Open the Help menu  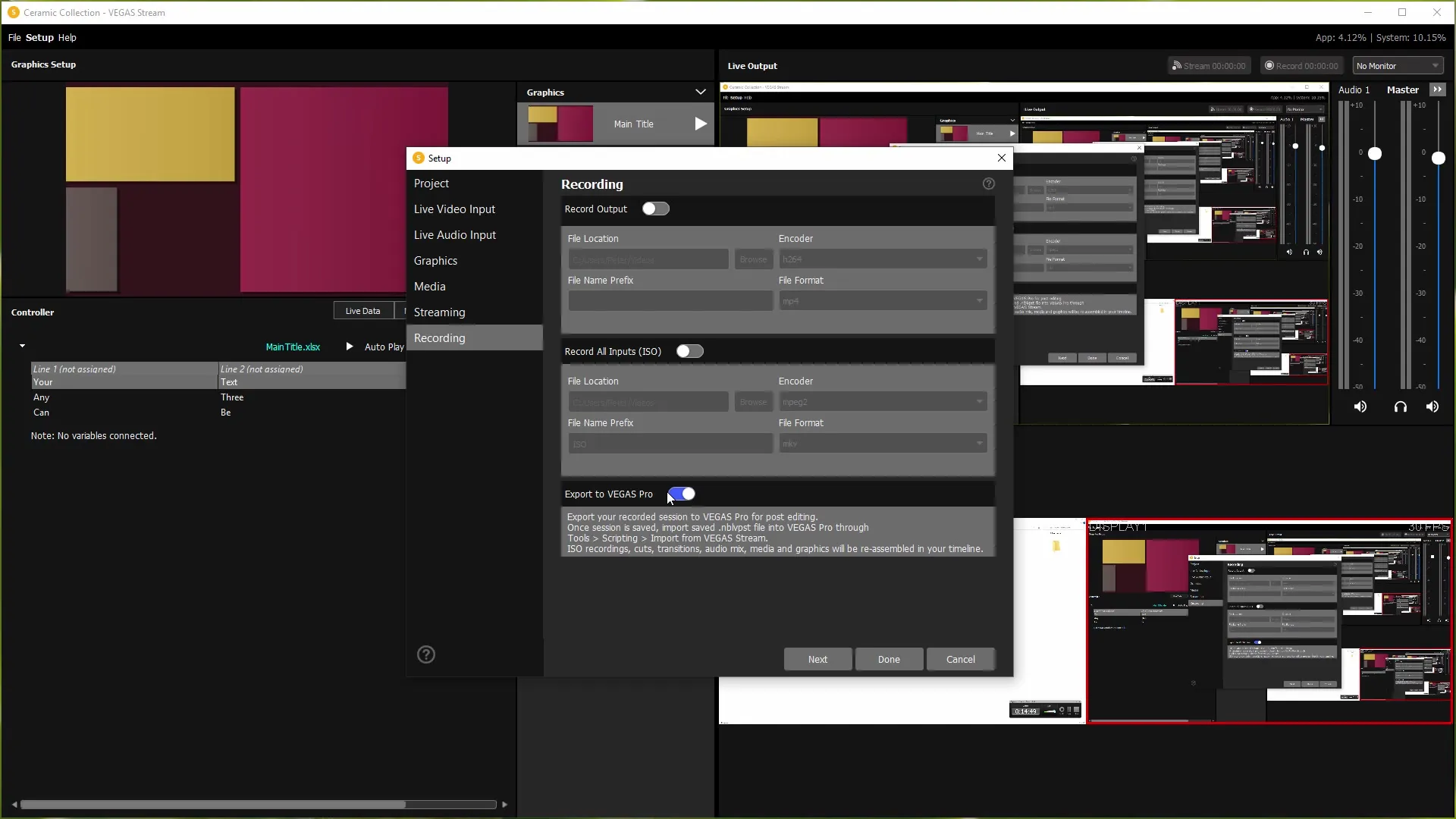67,37
